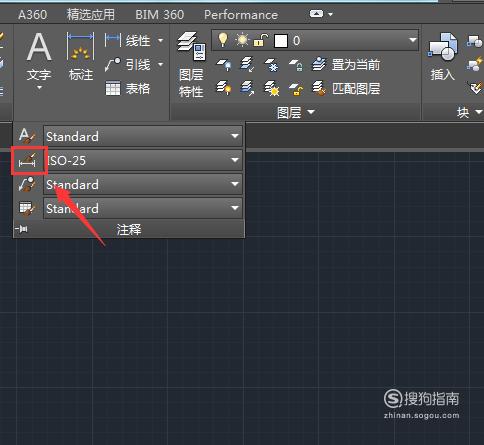This screenshot has height=445, width=484.
Task: Open the Text Style icon
Action: pos(27,136)
